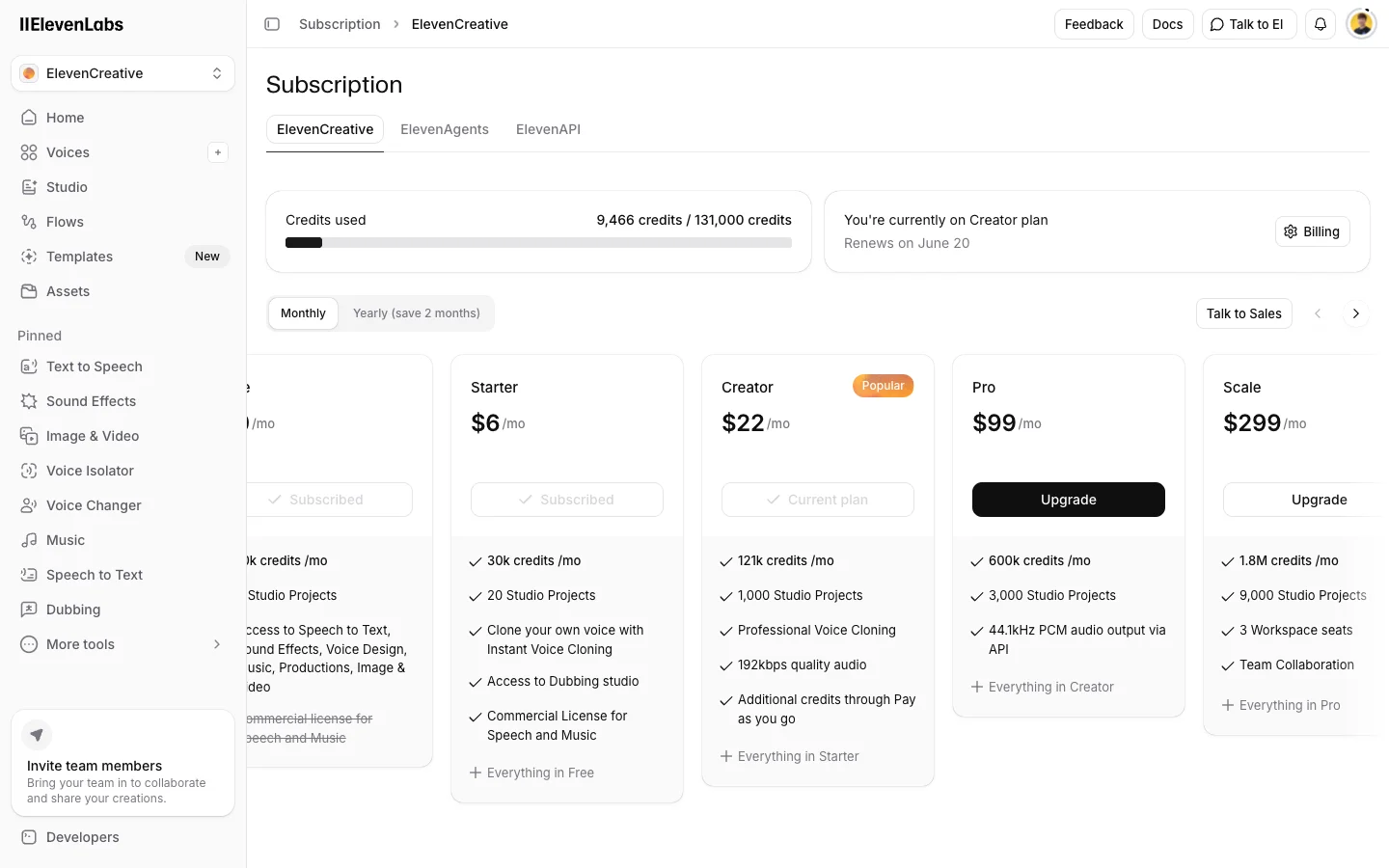This screenshot has height=868, width=1389.
Task: Open the Home icon in sidebar
Action: 29,118
